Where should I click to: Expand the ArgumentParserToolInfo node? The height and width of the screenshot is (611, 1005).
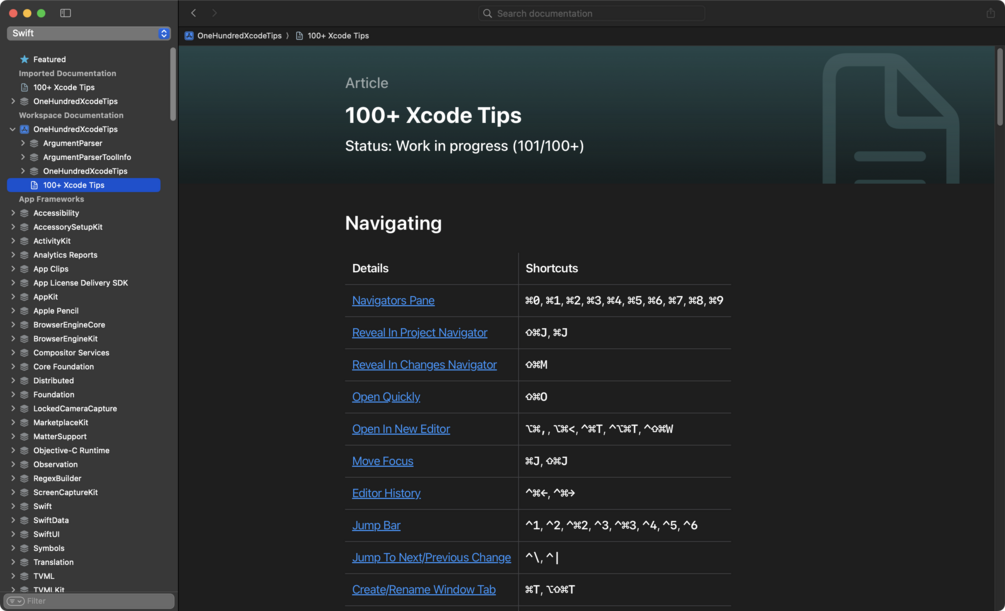[23, 157]
